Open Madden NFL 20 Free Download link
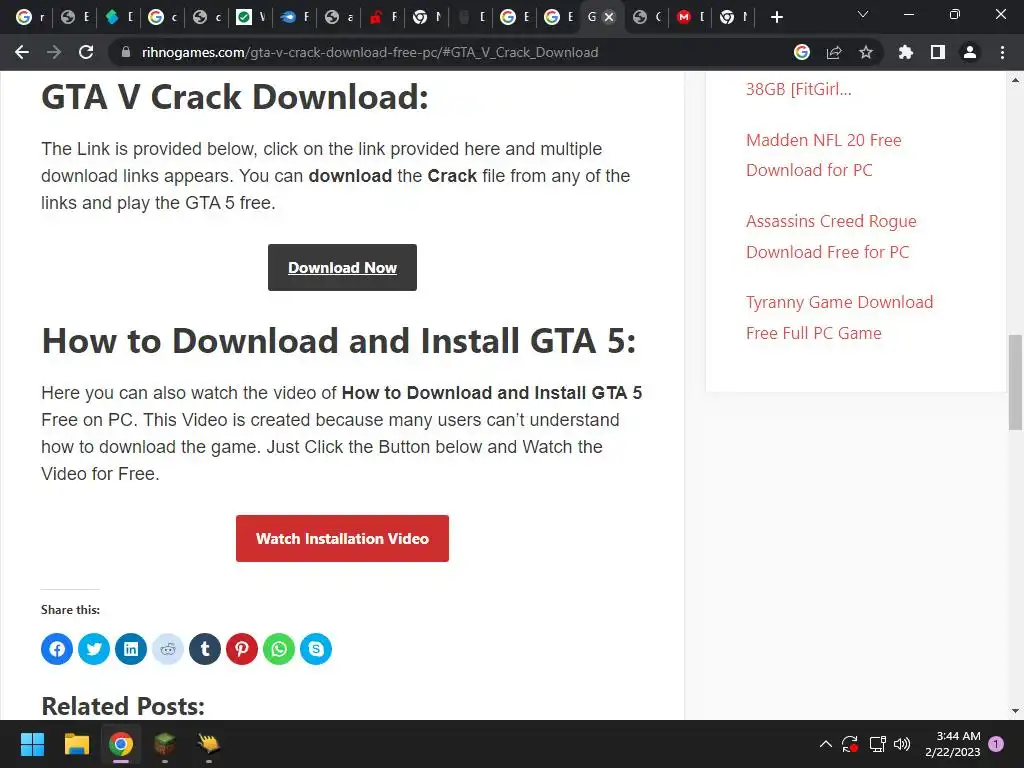The height and width of the screenshot is (768, 1024). [824, 155]
